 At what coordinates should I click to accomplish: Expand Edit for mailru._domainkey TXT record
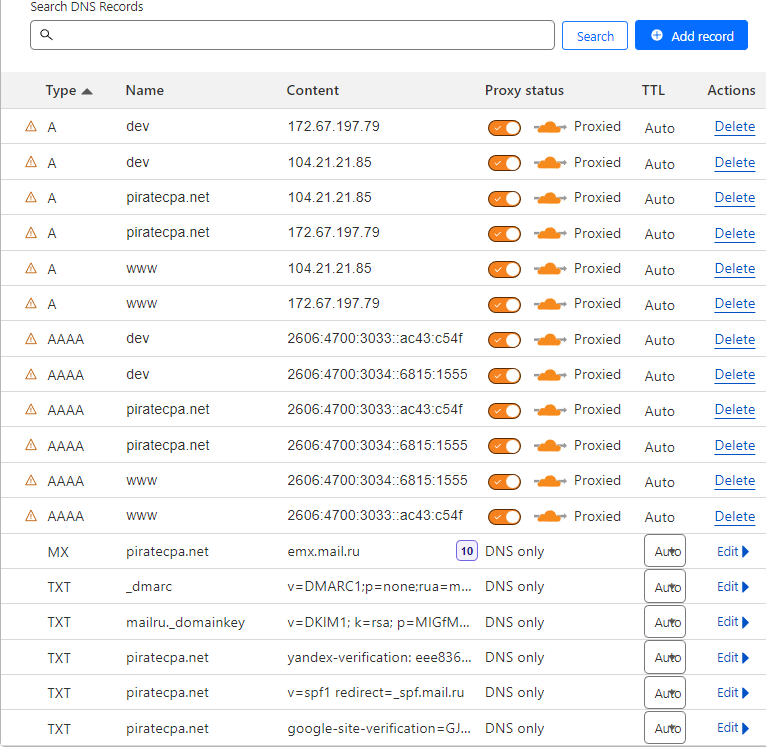(732, 622)
